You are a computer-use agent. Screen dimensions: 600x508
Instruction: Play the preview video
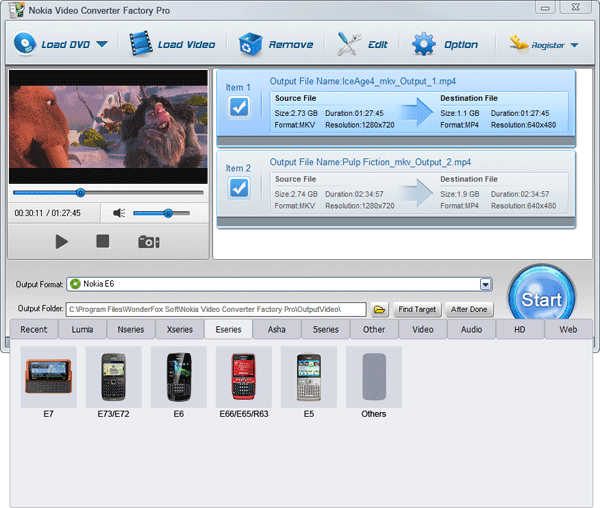point(61,242)
